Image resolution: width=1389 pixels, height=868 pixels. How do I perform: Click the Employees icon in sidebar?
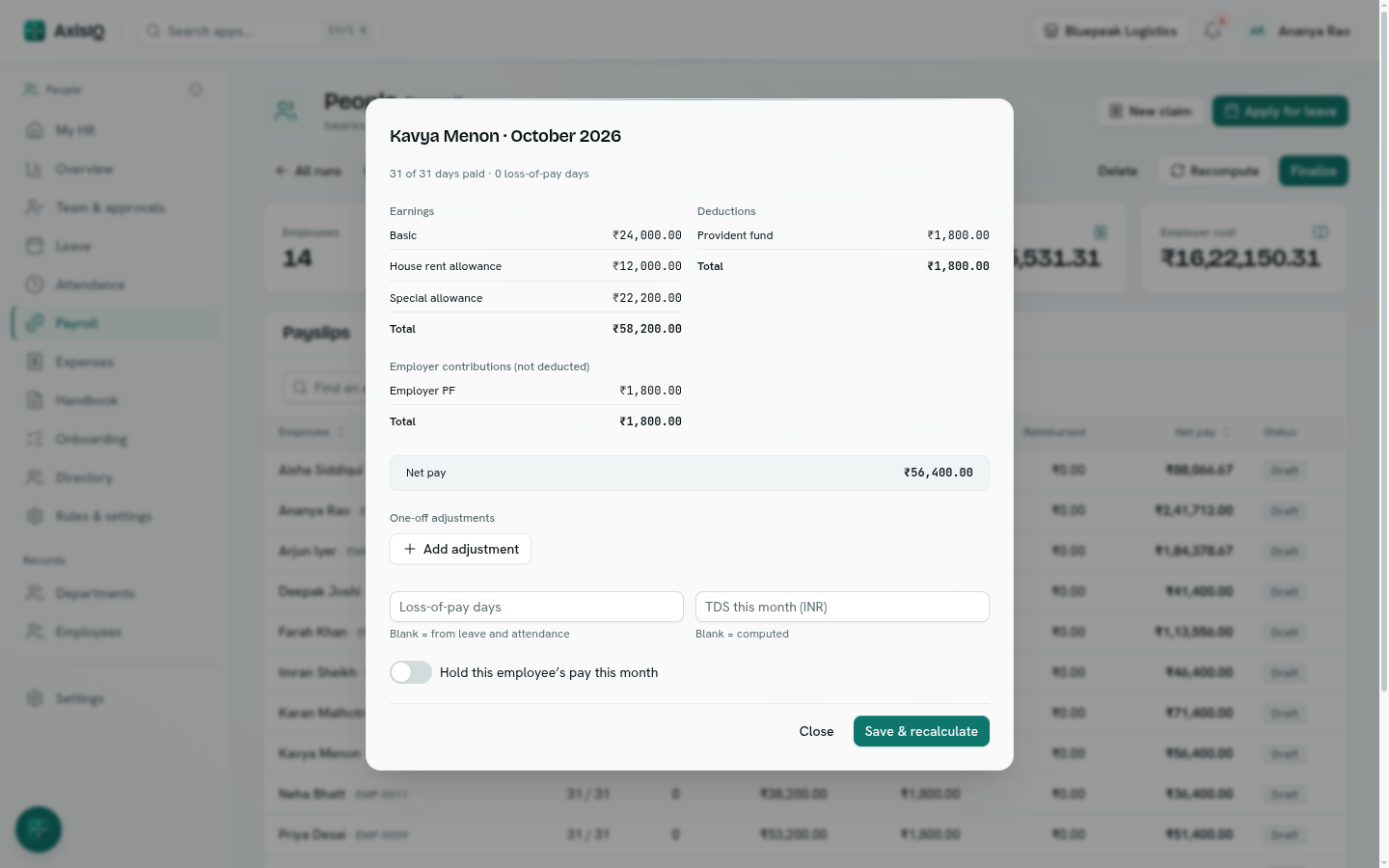click(x=35, y=632)
